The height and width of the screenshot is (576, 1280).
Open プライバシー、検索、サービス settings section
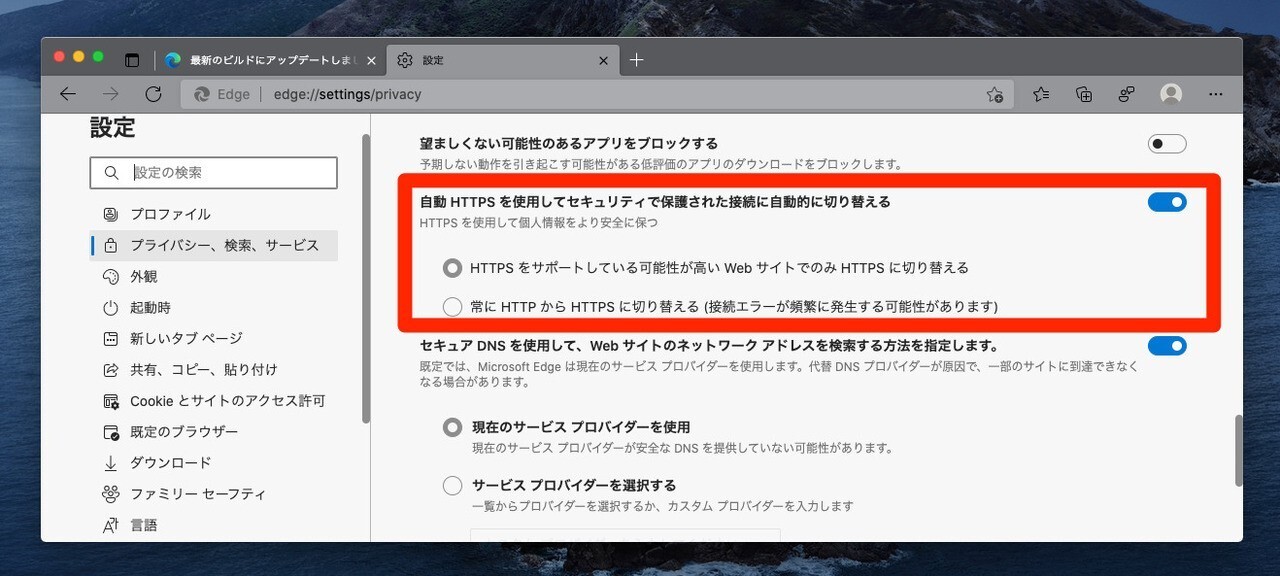(214, 245)
